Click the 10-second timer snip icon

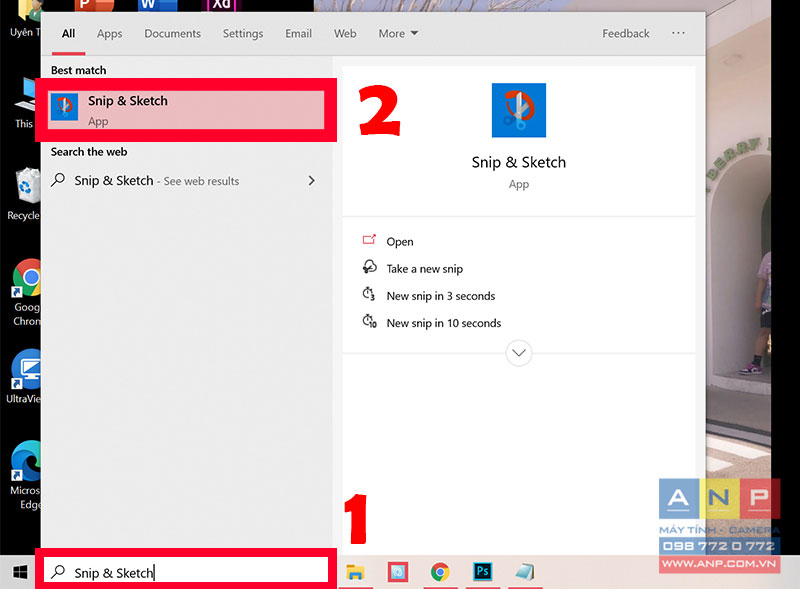pyautogui.click(x=369, y=322)
